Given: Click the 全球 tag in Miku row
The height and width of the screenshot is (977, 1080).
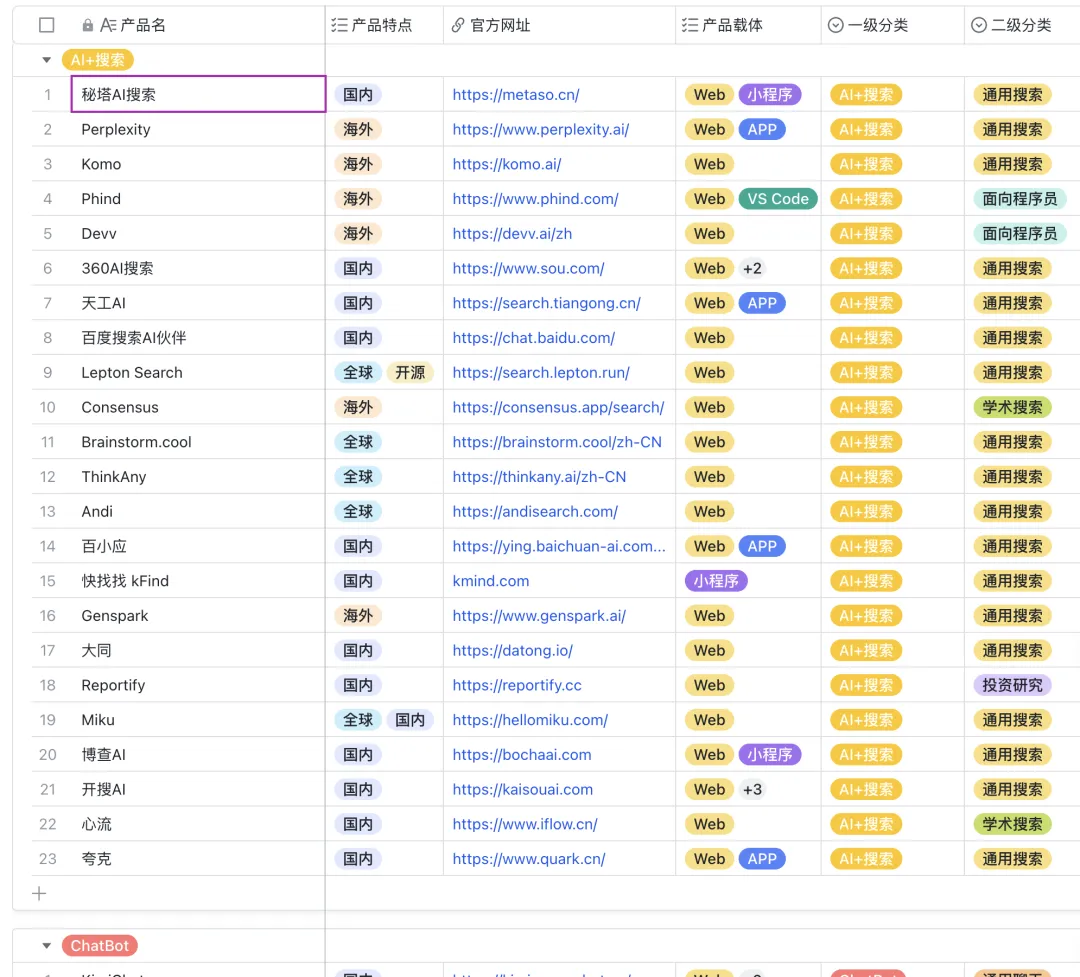Looking at the screenshot, I should pyautogui.click(x=358, y=720).
